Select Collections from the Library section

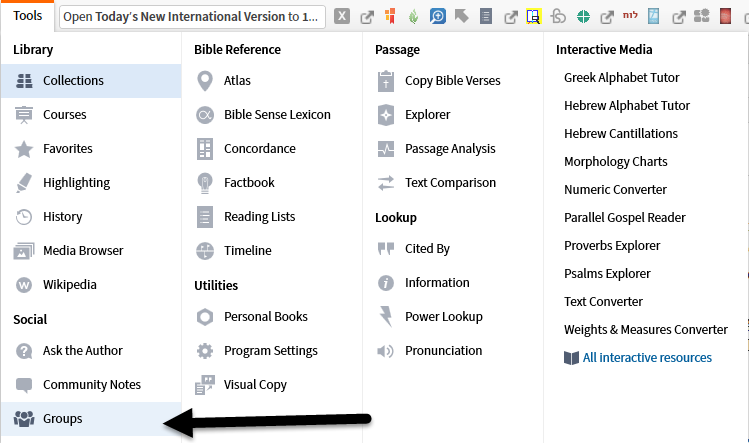pos(73,81)
